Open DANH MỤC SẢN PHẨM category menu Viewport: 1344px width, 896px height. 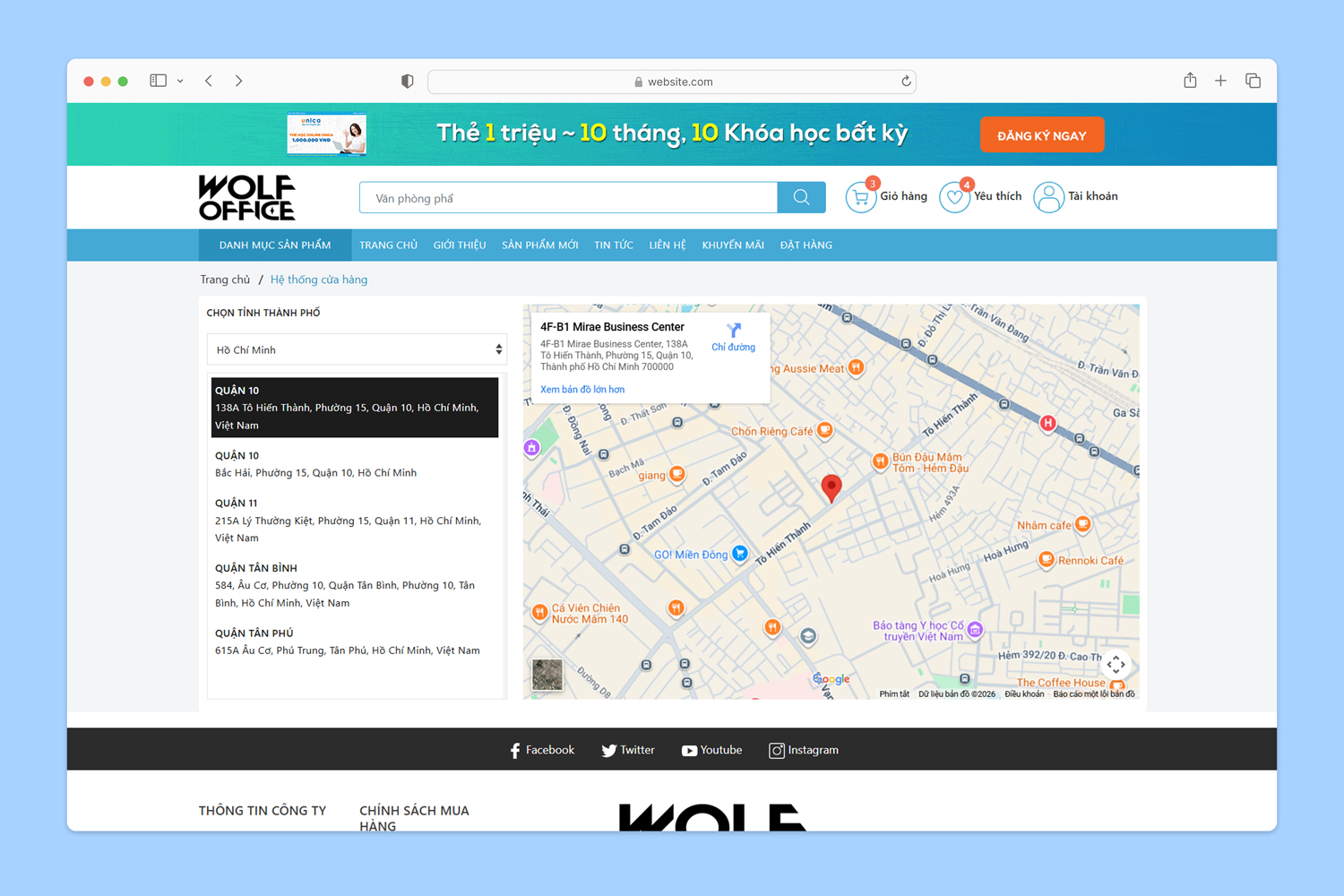(x=274, y=245)
